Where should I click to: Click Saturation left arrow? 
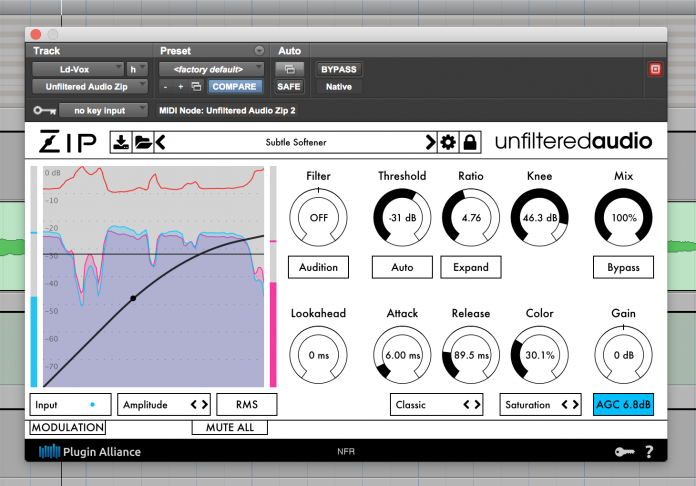tap(565, 404)
